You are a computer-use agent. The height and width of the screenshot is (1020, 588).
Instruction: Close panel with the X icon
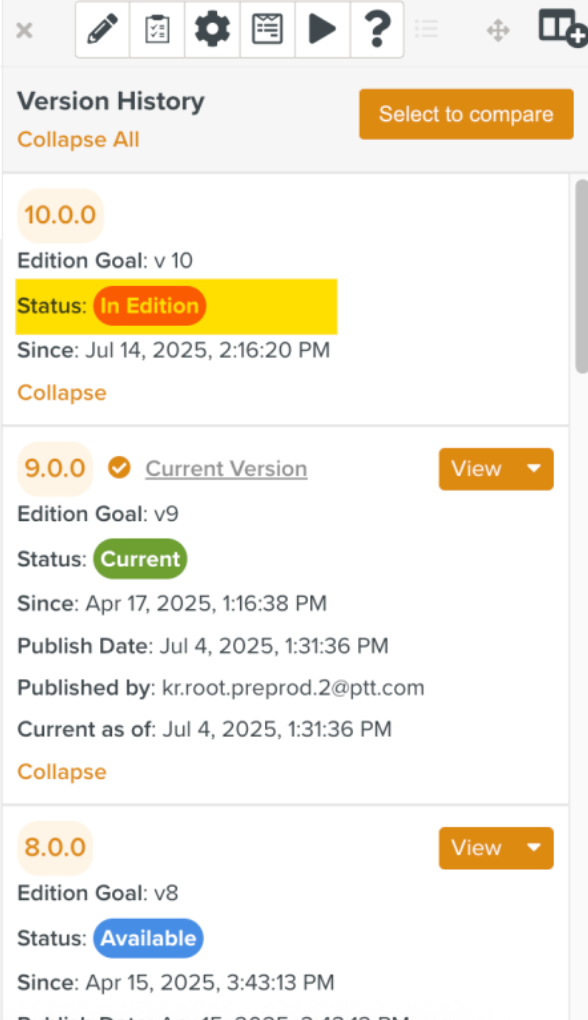click(x=24, y=30)
